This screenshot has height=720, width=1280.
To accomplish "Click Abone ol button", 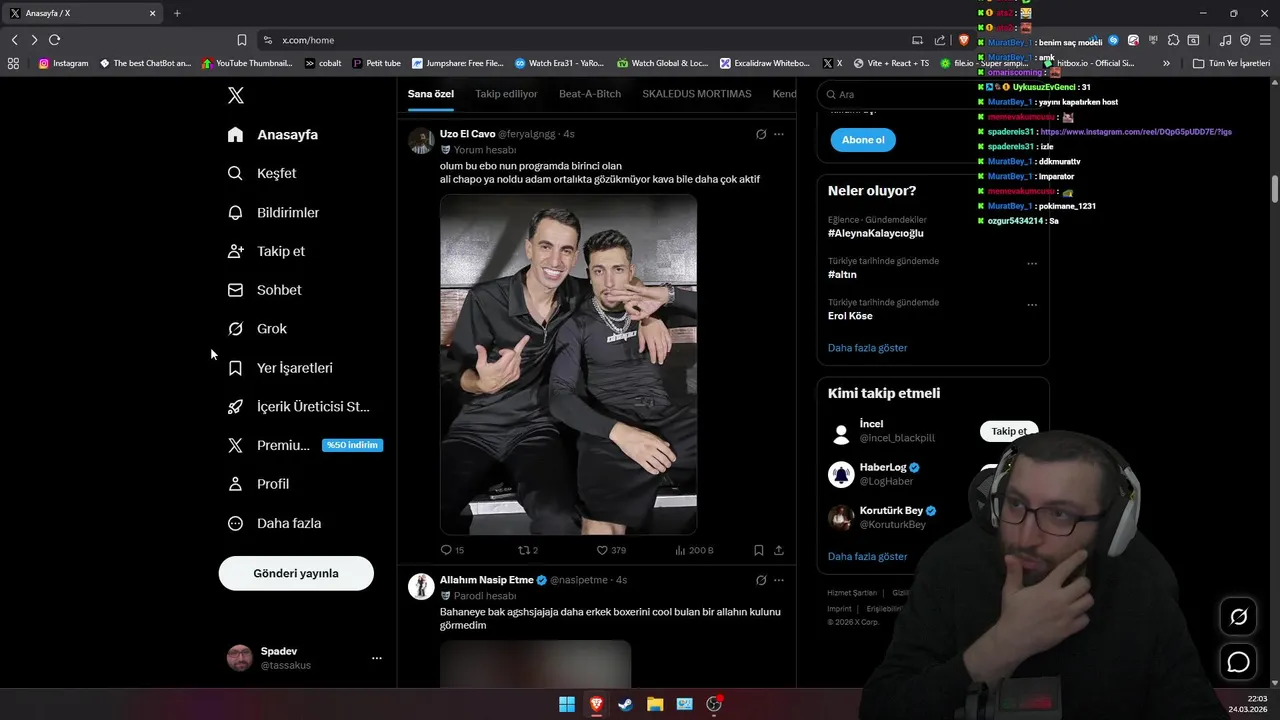I will click(x=863, y=140).
